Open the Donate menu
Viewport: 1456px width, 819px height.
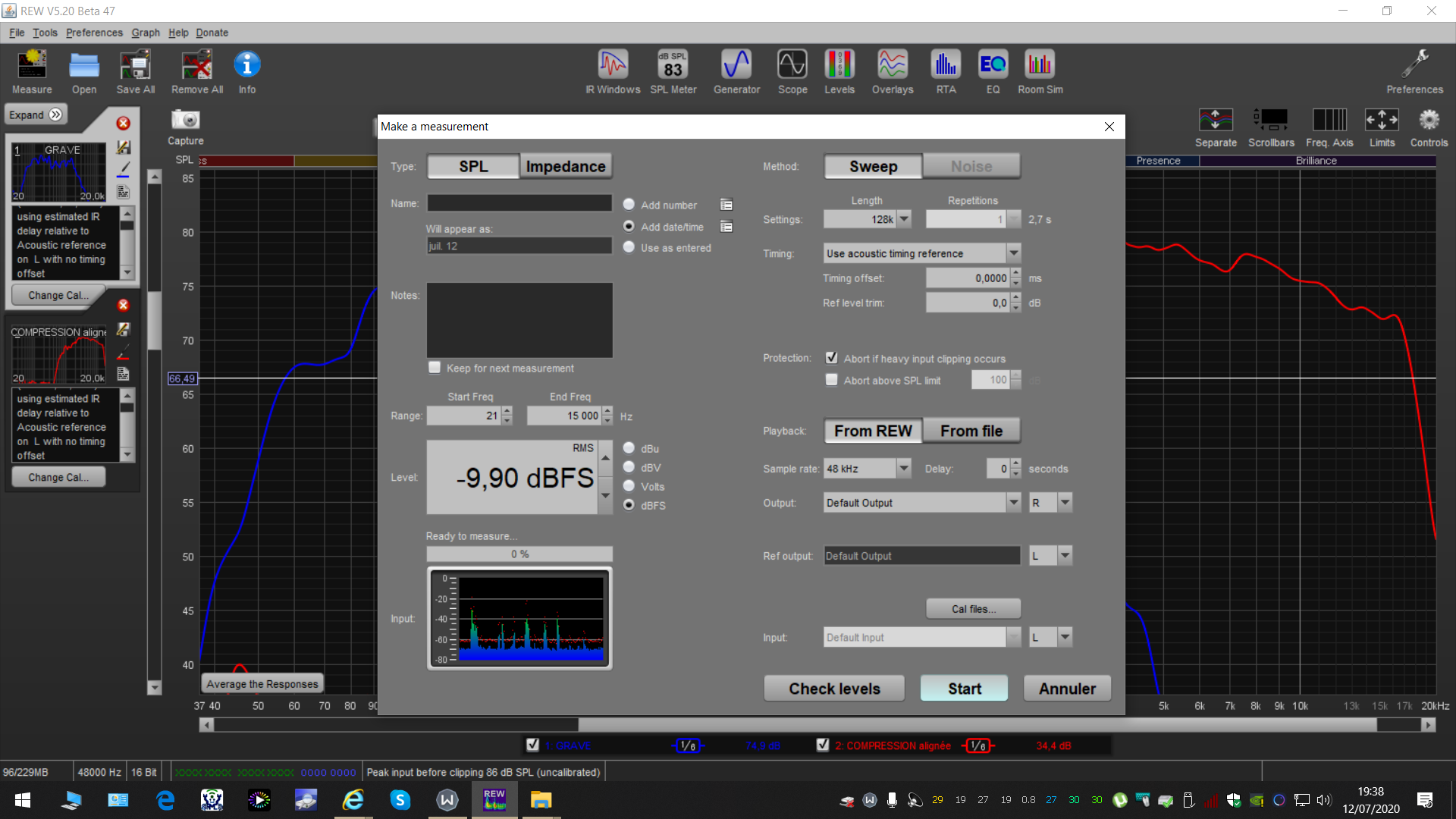coord(212,33)
